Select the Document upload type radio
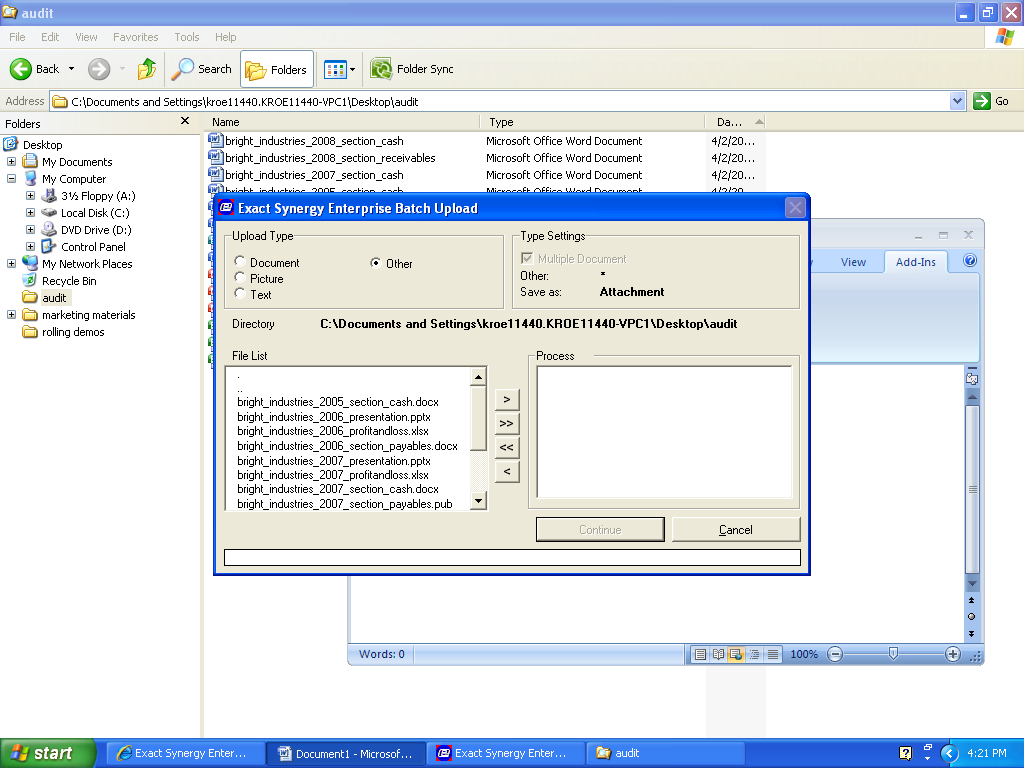This screenshot has width=1024, height=768. (x=240, y=262)
